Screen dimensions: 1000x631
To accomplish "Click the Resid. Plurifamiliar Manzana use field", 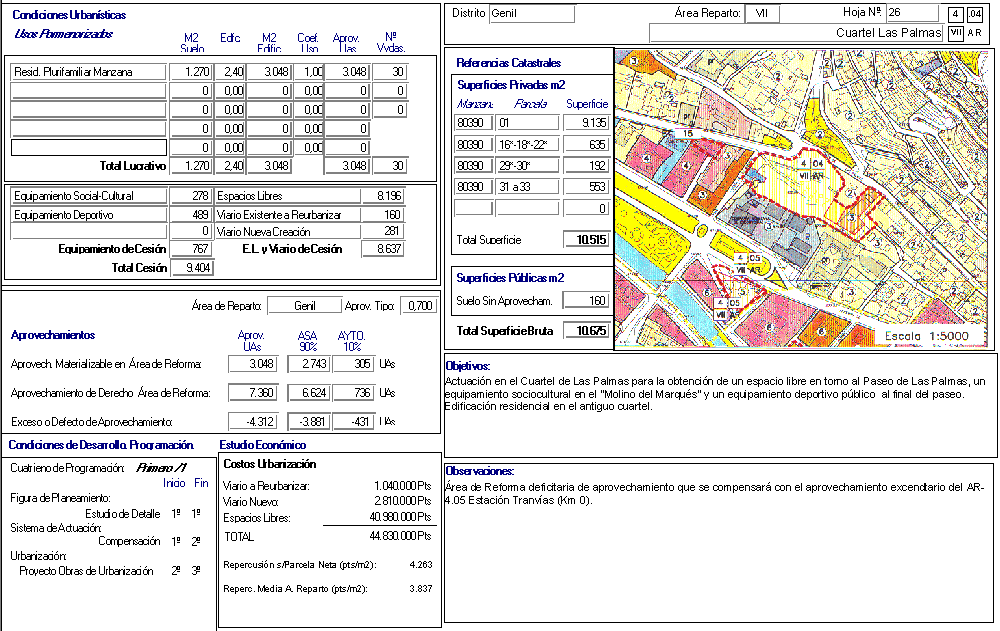I will (x=88, y=72).
